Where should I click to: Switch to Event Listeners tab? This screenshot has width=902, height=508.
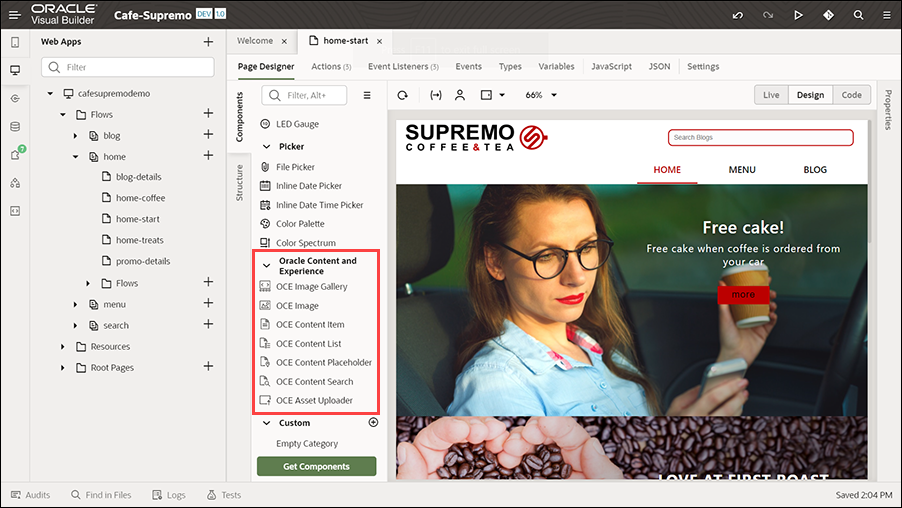coord(403,67)
